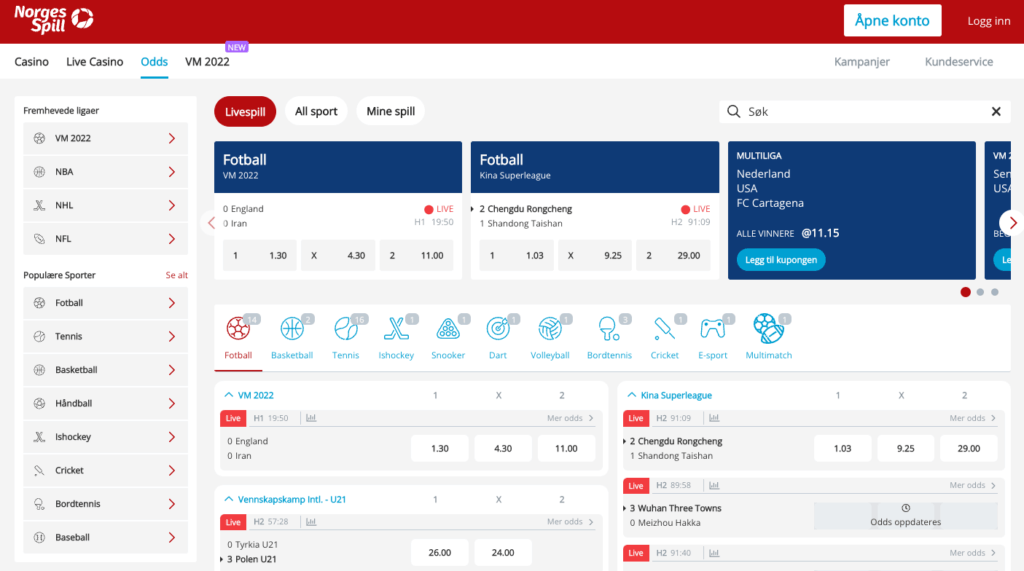Open Mer odds for Wuhan Three Towns match
The image size is (1024, 571).
pyautogui.click(x=972, y=485)
